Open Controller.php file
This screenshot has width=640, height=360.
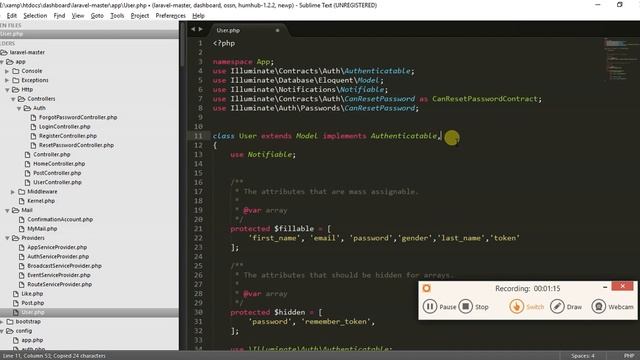[51, 154]
